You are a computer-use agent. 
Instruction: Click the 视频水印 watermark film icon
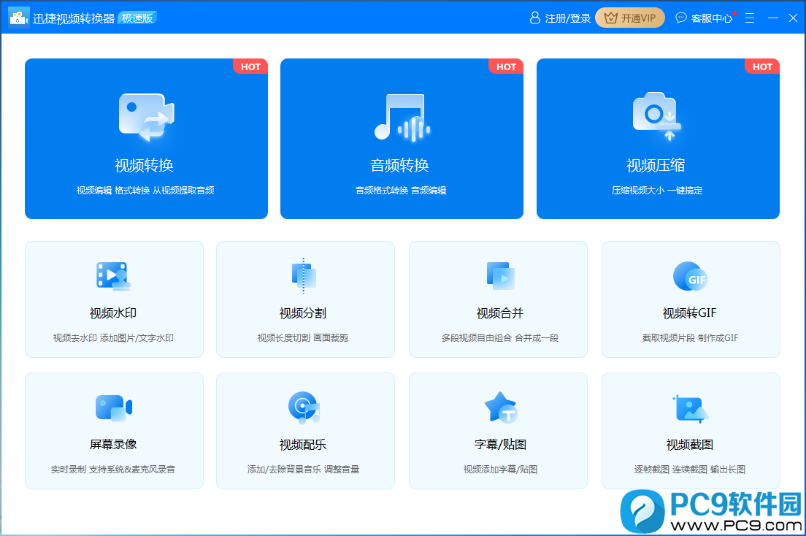pyautogui.click(x=113, y=276)
